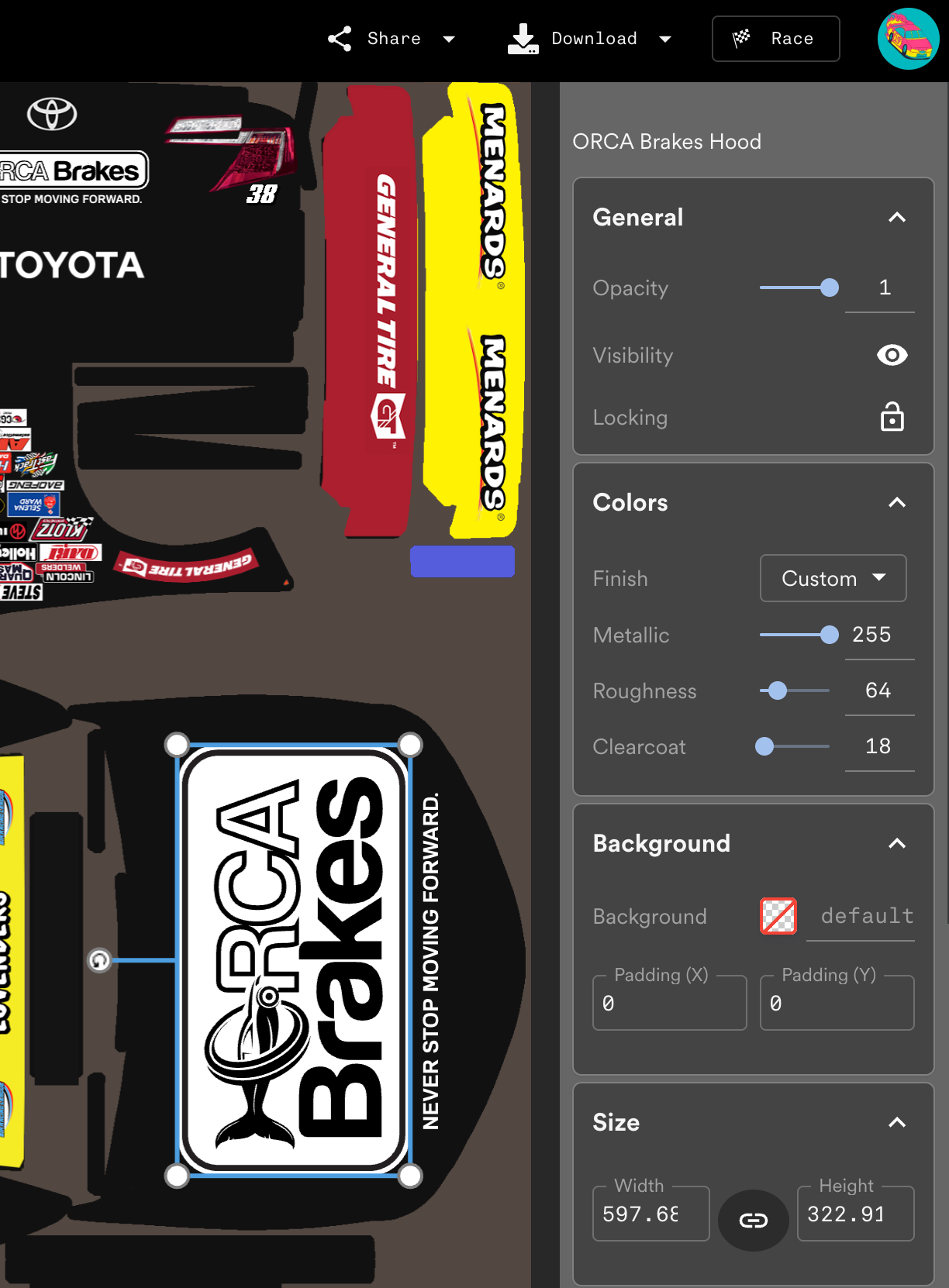Toggle layer visibility eye icon
949x1288 pixels.
click(892, 355)
